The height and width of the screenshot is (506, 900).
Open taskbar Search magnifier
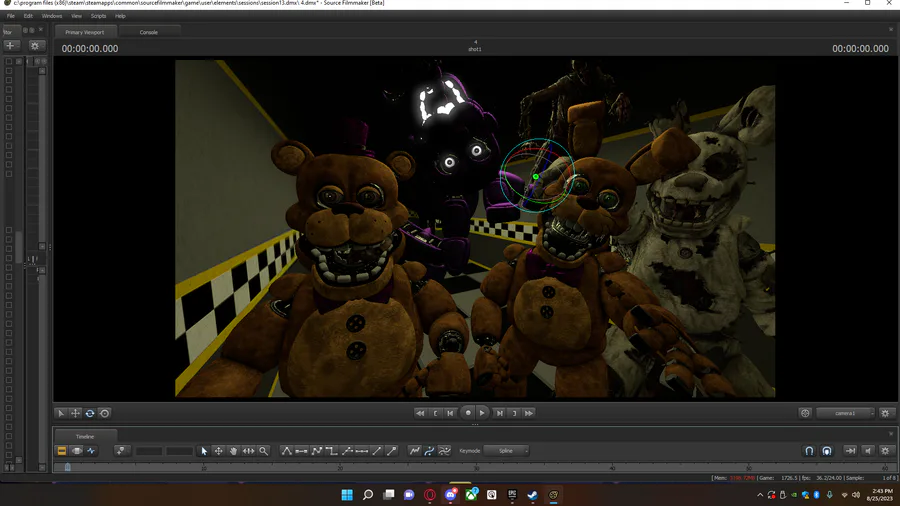368,495
